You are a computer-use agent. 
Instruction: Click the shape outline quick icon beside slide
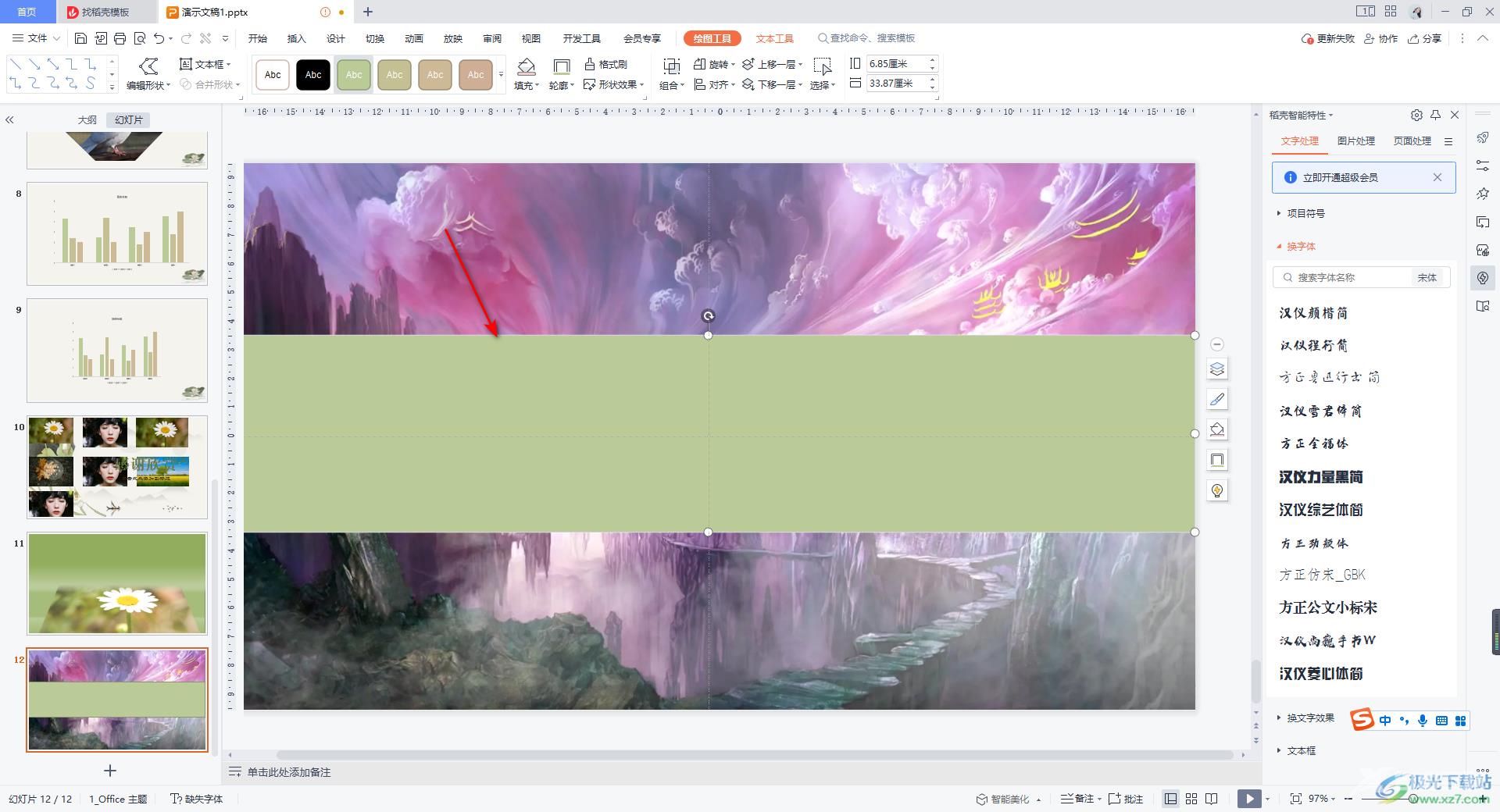1217,460
